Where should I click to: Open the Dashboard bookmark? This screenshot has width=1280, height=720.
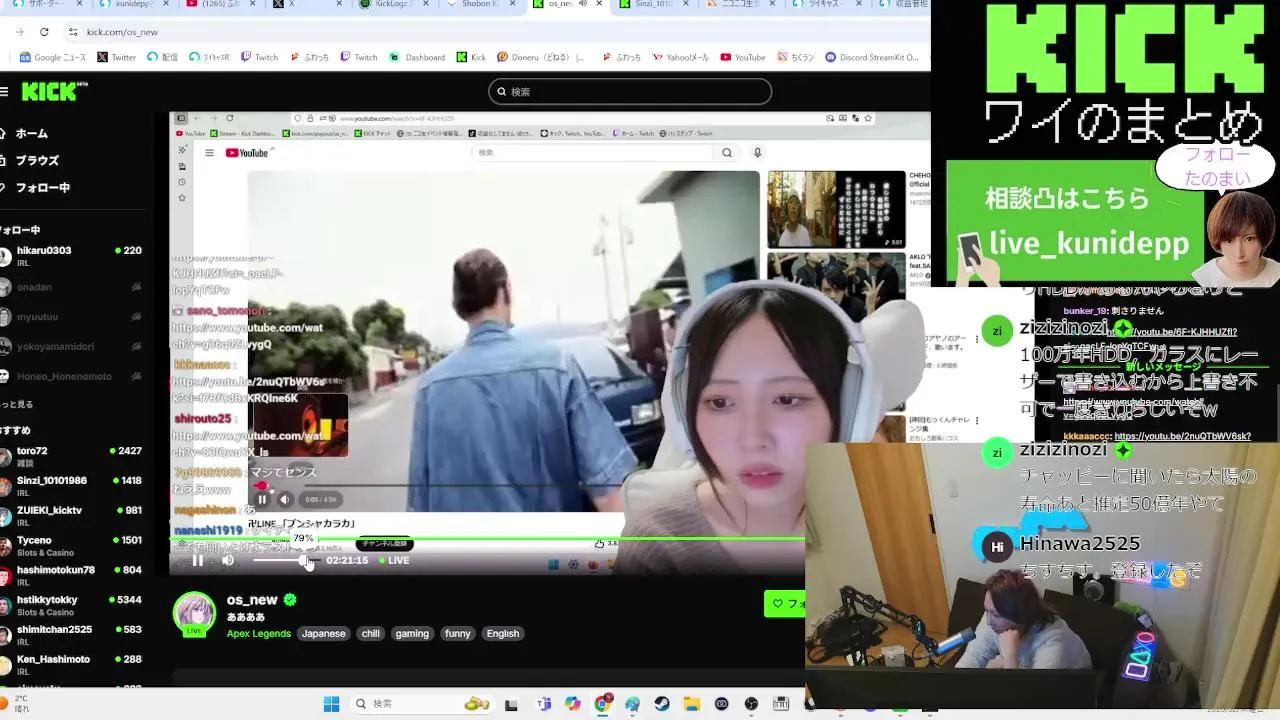click(x=417, y=57)
